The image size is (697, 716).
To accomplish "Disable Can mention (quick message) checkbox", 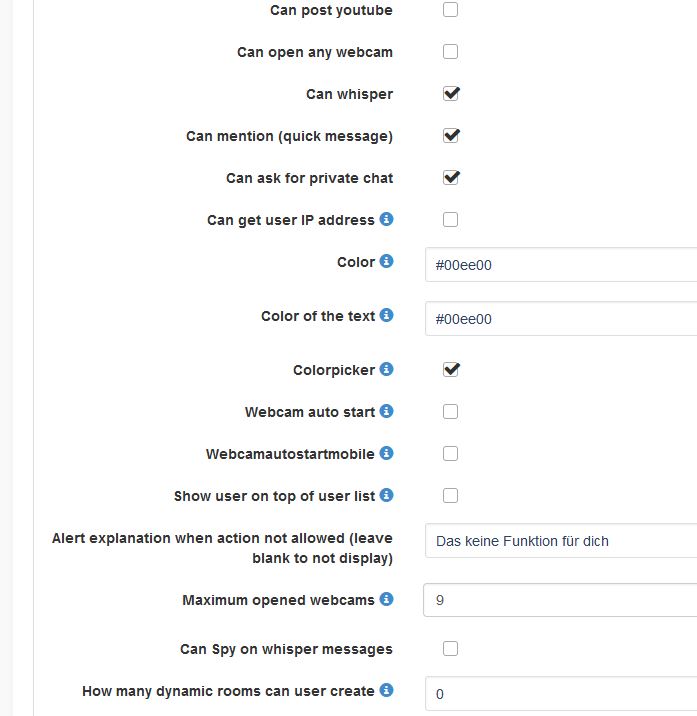I will [451, 136].
